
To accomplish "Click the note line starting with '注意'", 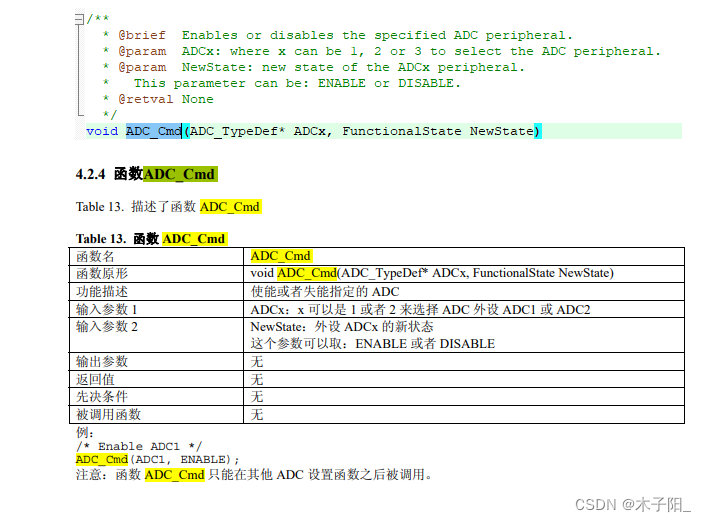I will tap(254, 475).
